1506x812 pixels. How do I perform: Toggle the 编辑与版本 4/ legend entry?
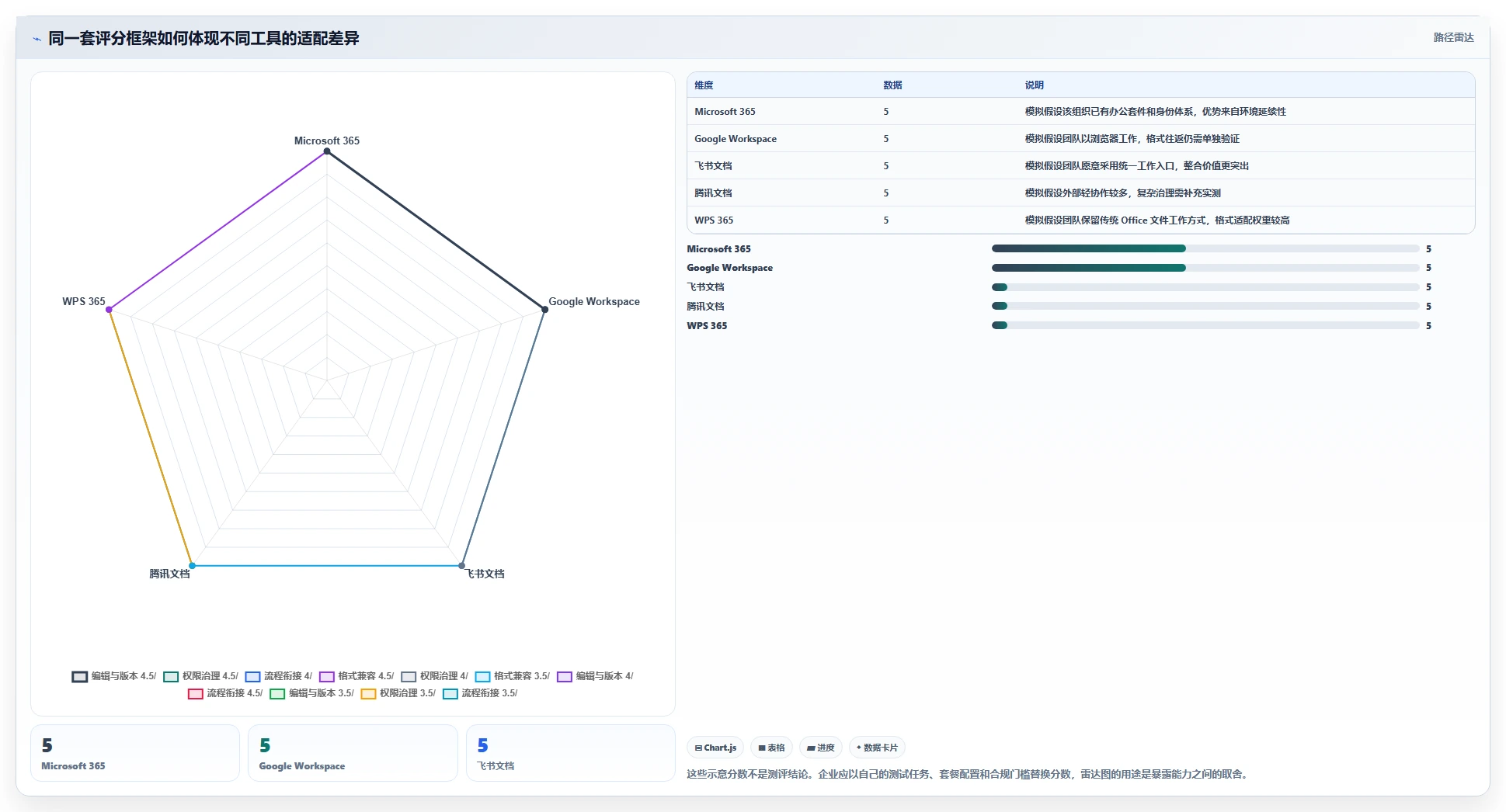595,676
